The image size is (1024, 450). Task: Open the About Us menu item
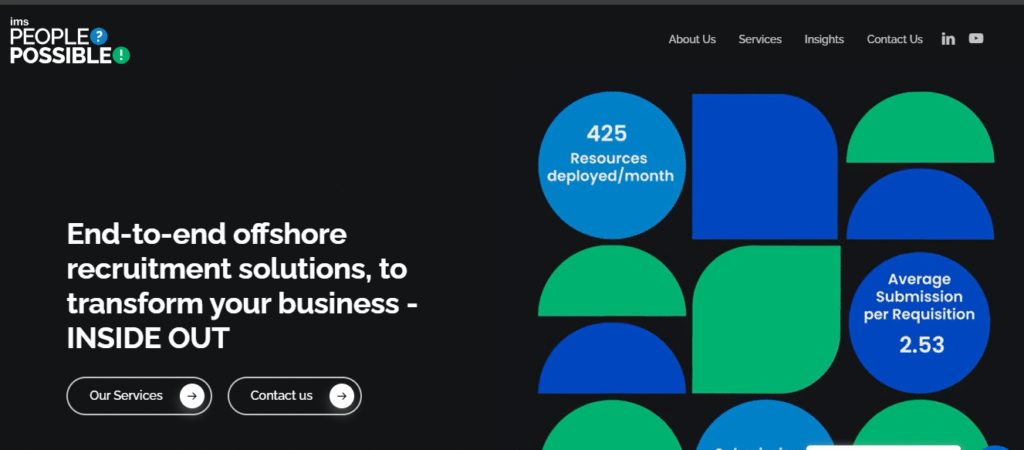click(x=692, y=40)
